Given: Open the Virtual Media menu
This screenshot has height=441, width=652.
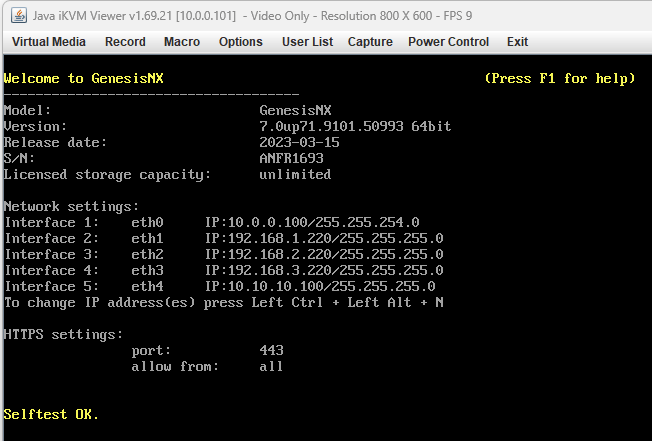Looking at the screenshot, I should [49, 42].
